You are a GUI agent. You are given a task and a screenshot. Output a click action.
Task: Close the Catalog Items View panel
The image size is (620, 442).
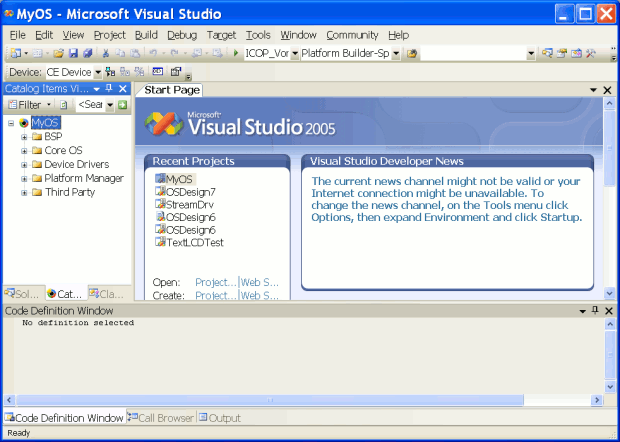pyautogui.click(x=123, y=89)
